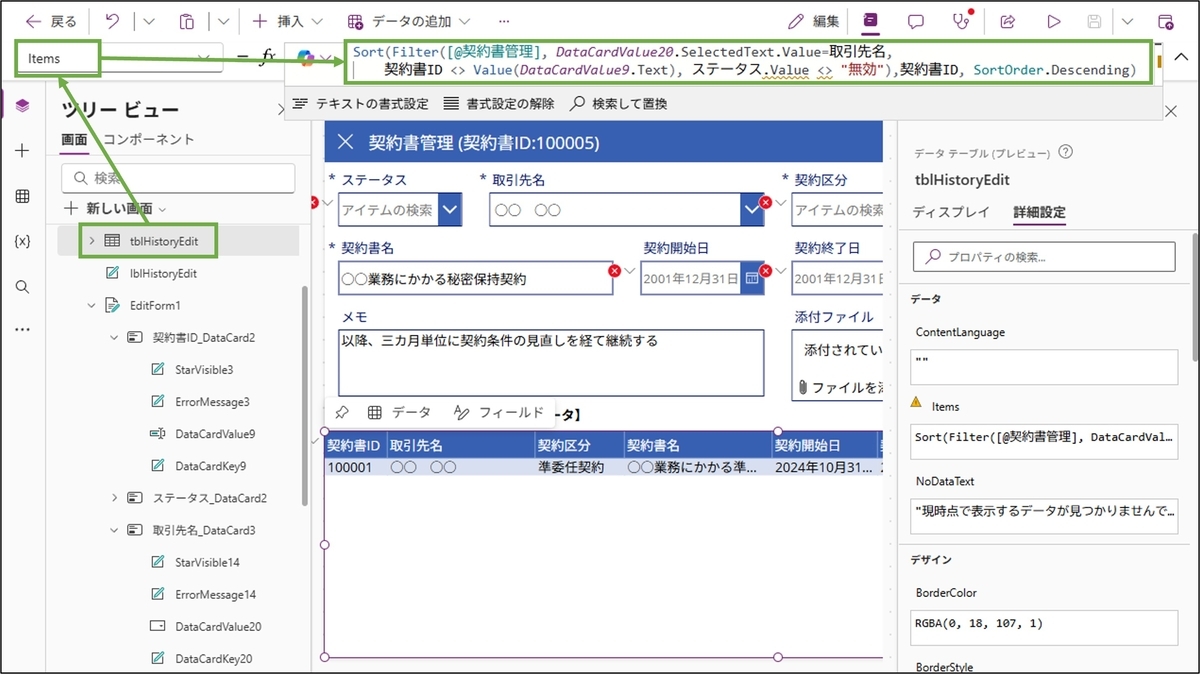The image size is (1200, 674).
Task: Open the paste options dropdown arrow
Action: (223, 21)
